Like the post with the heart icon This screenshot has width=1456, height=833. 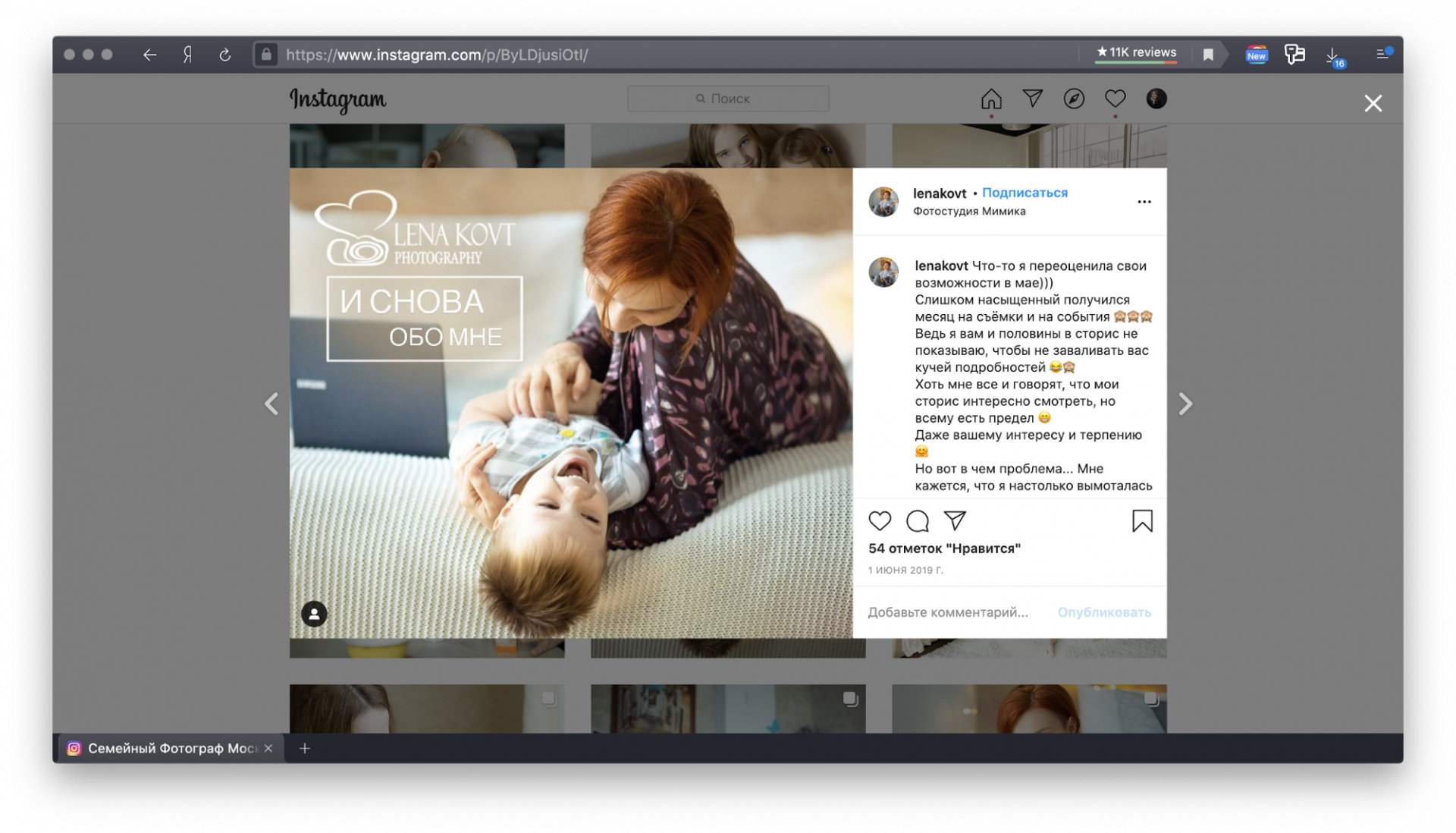tap(880, 521)
